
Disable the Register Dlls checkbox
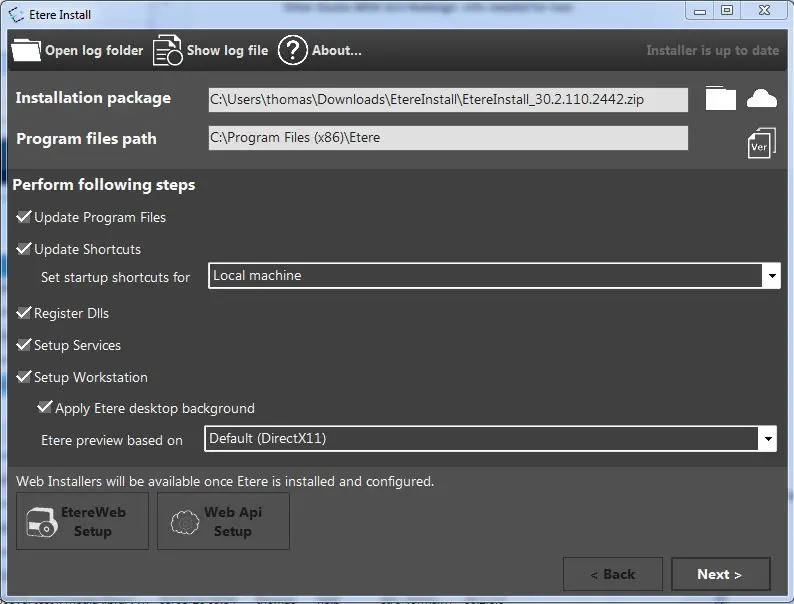point(25,313)
